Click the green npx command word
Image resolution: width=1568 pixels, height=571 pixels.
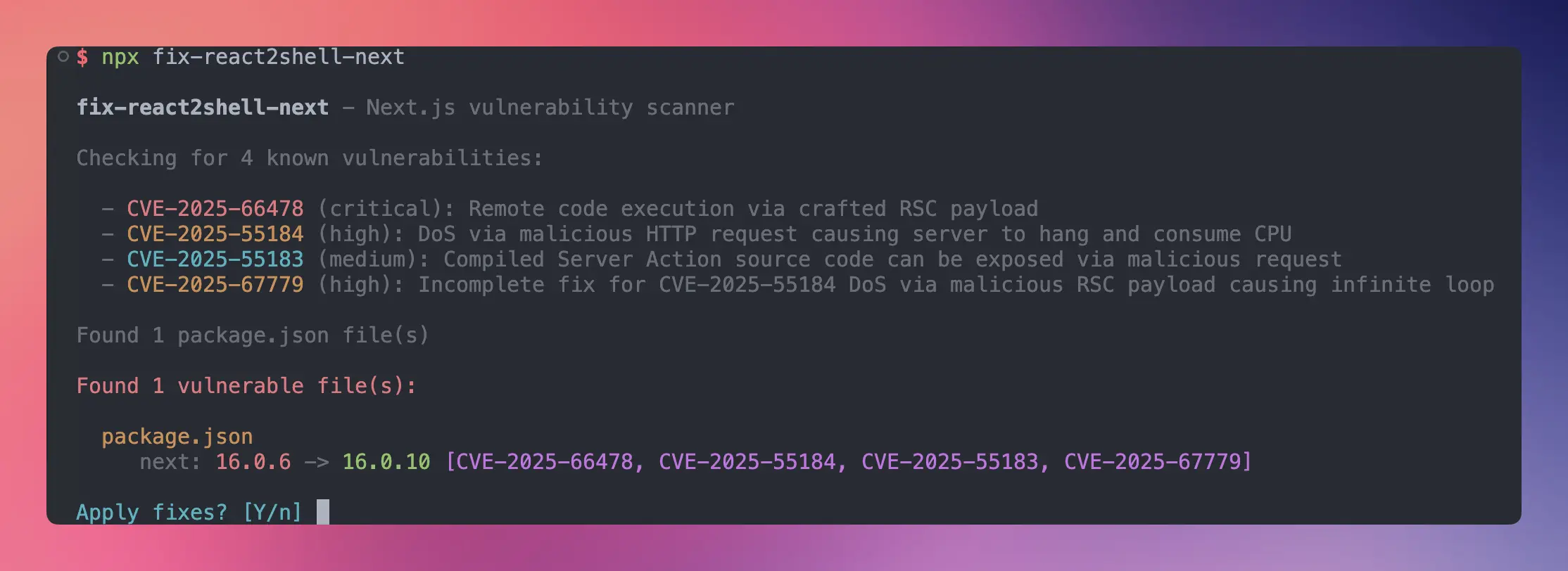click(x=120, y=57)
